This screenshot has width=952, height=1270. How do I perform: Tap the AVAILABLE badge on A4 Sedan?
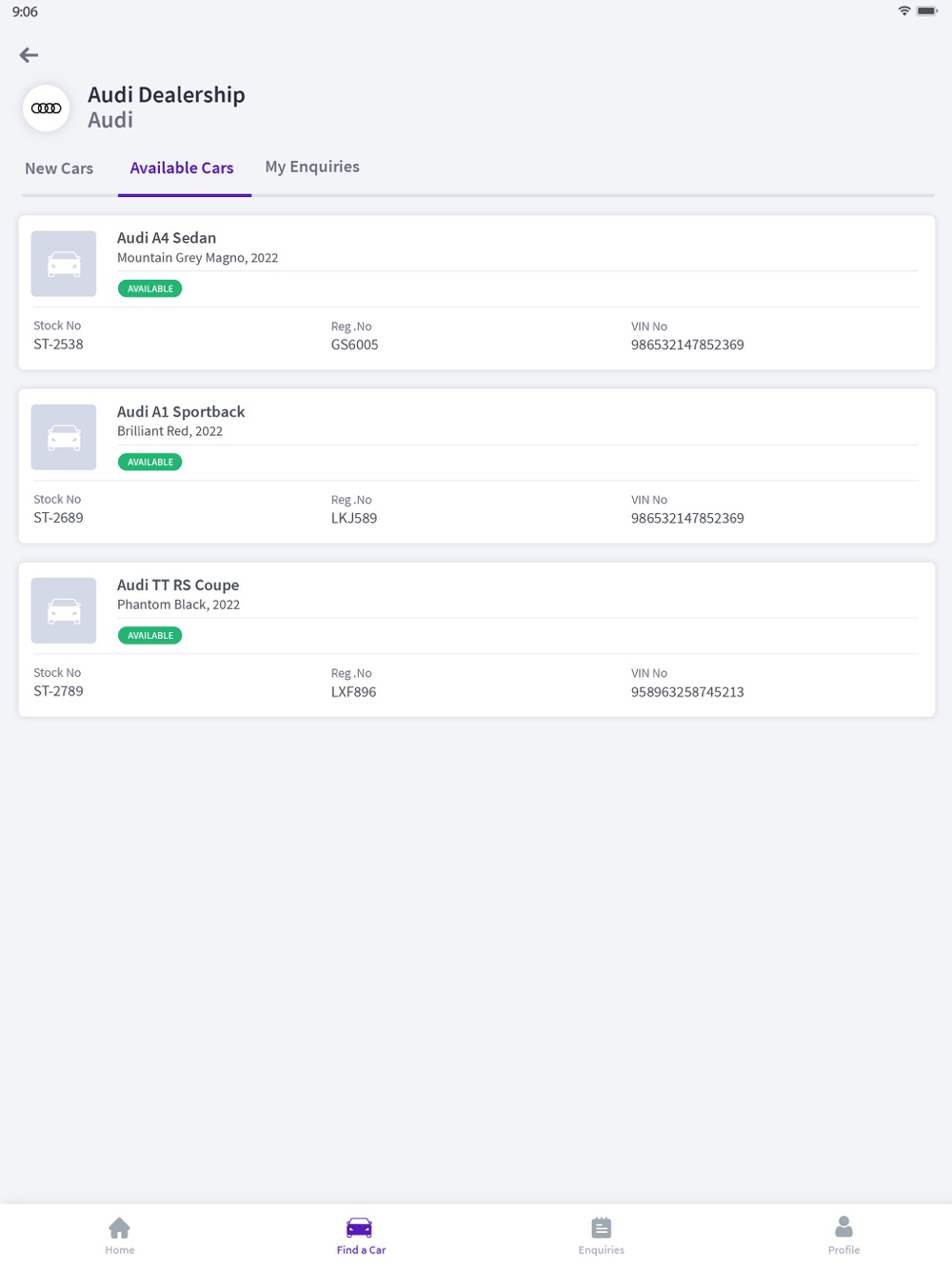150,288
